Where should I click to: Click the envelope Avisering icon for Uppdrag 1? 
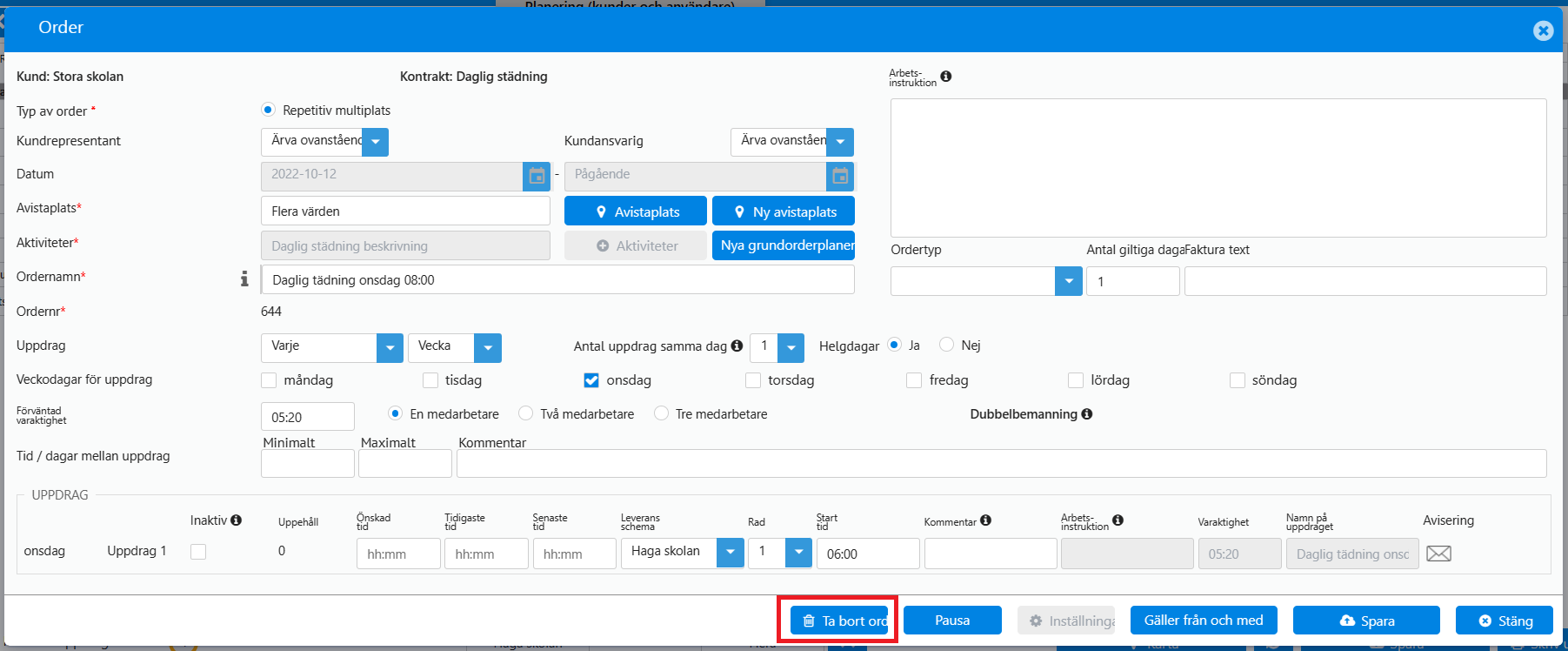1438,554
